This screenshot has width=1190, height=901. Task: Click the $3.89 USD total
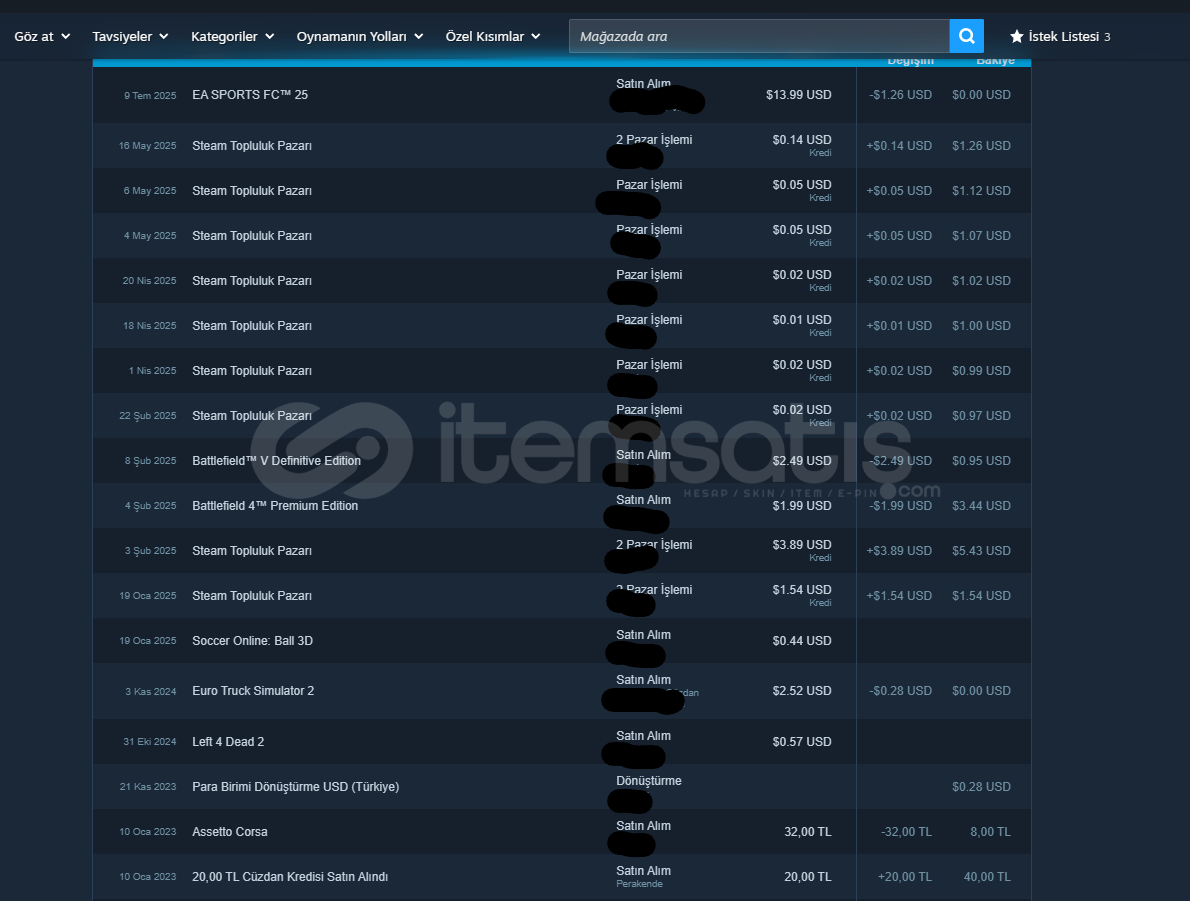tap(801, 545)
